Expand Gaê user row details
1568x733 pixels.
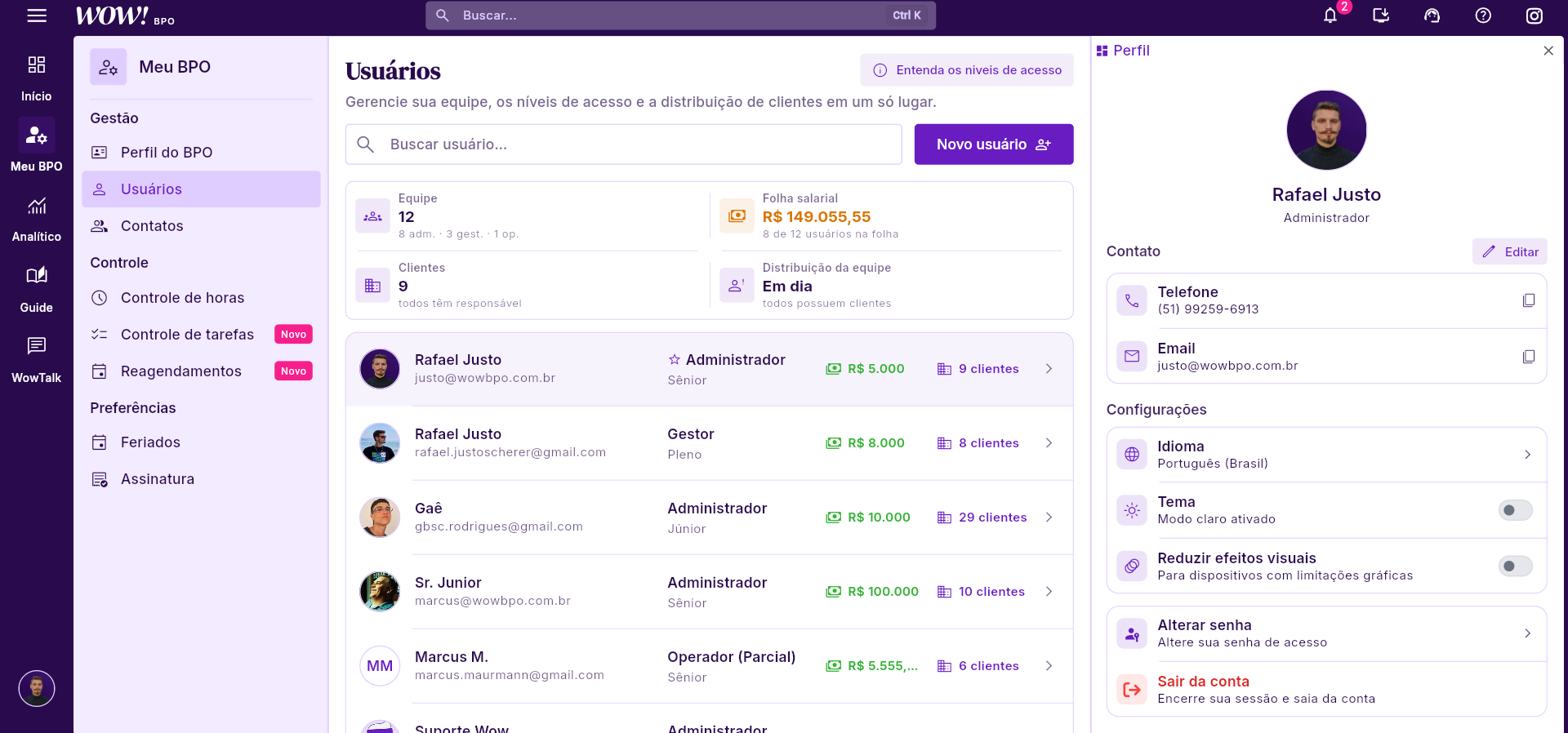pyautogui.click(x=709, y=518)
